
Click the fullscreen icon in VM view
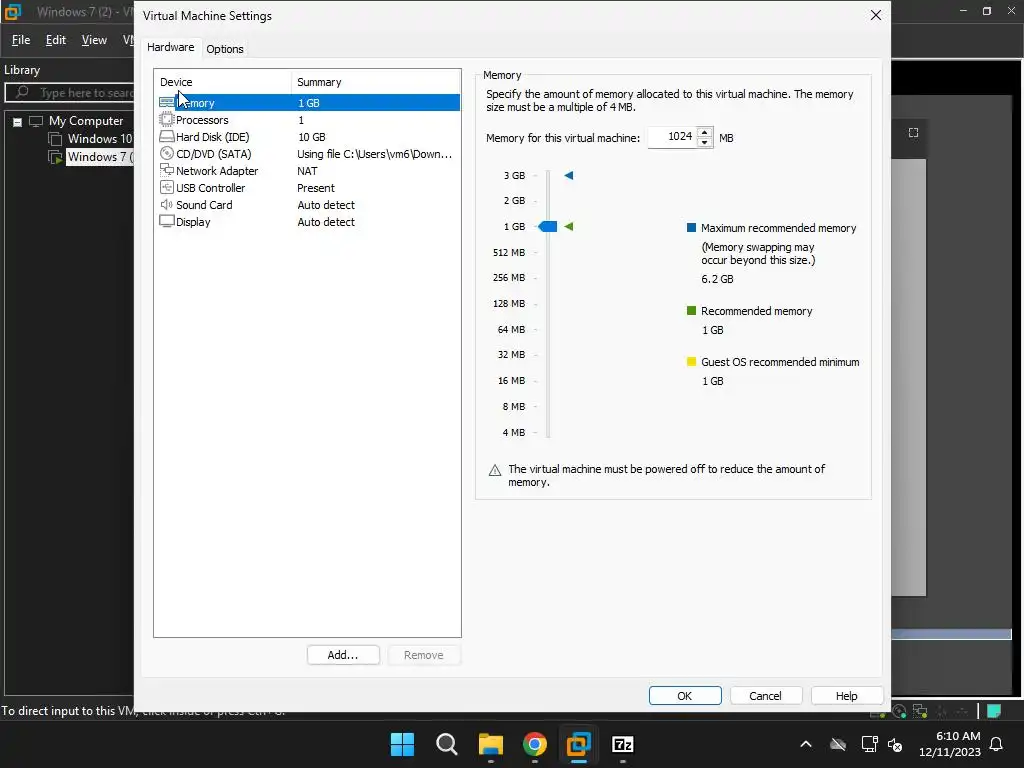(914, 133)
